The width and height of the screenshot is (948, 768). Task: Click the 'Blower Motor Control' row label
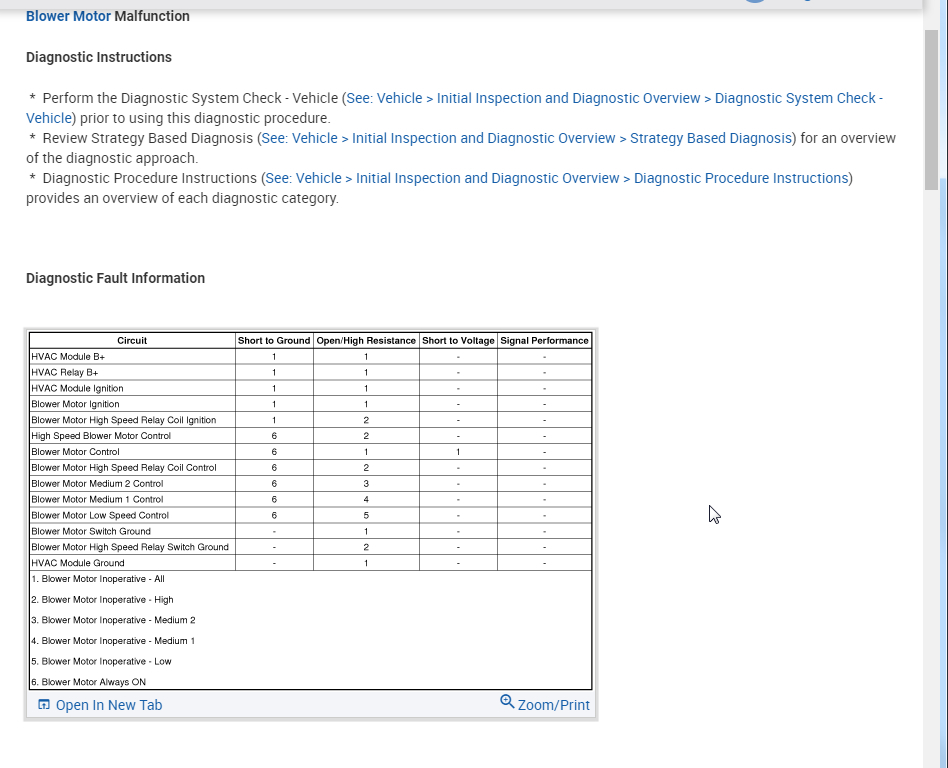[x=75, y=452]
